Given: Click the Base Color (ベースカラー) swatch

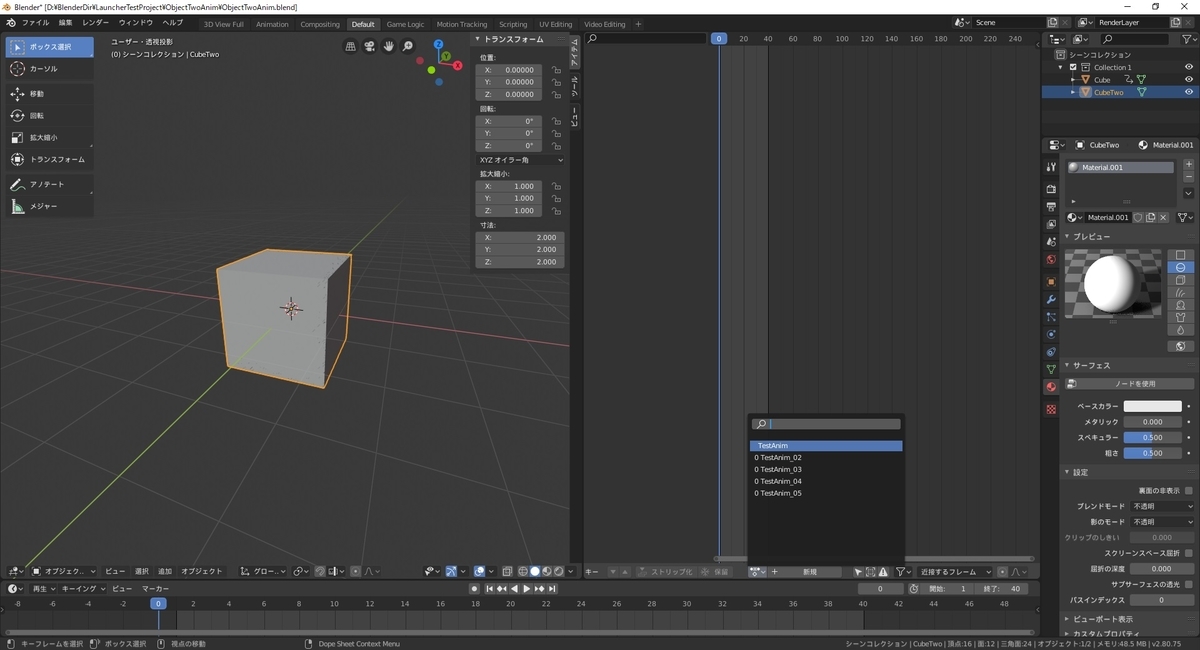Looking at the screenshot, I should (1152, 407).
